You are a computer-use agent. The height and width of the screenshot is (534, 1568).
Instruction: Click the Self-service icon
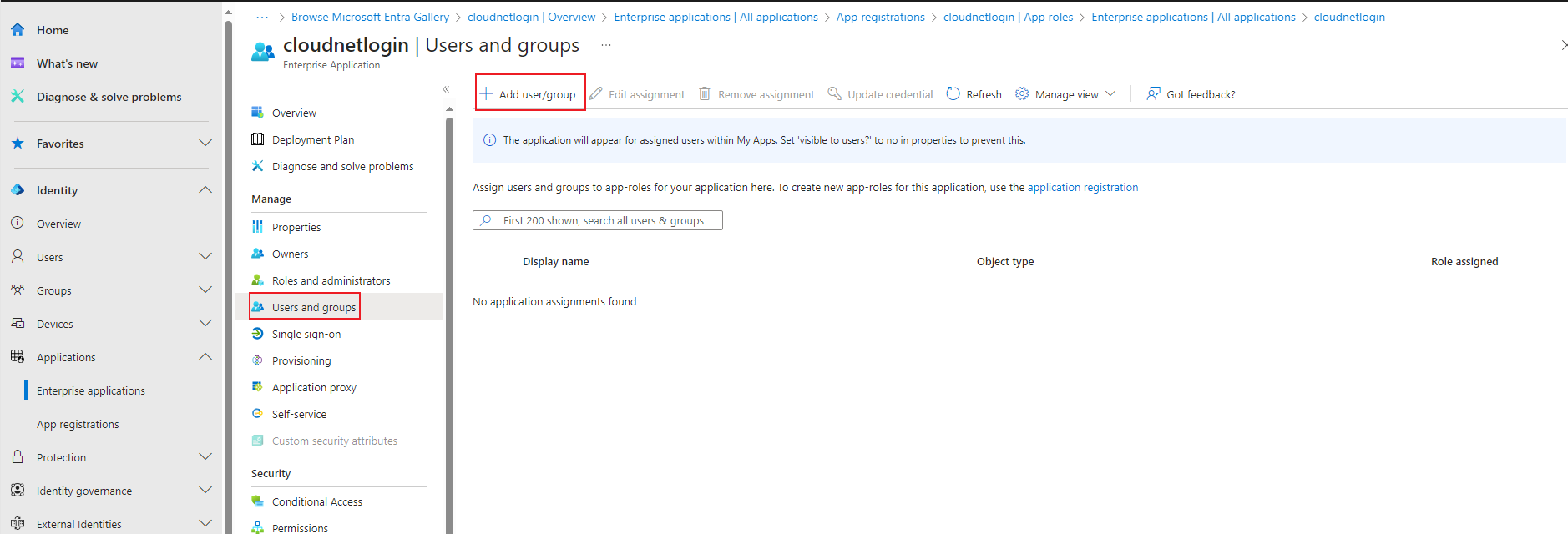tap(258, 414)
